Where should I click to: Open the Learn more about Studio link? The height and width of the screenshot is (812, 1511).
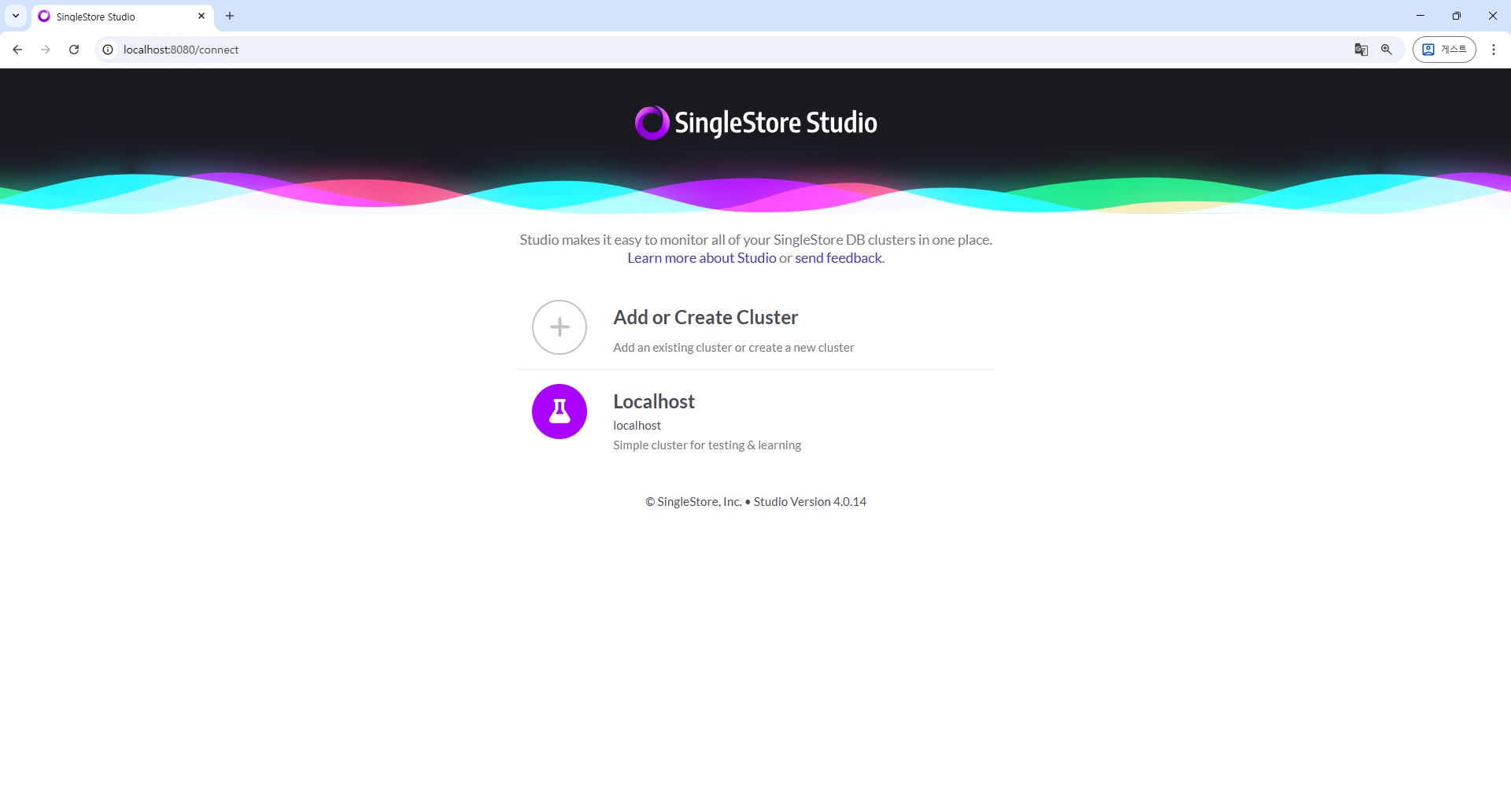click(702, 258)
